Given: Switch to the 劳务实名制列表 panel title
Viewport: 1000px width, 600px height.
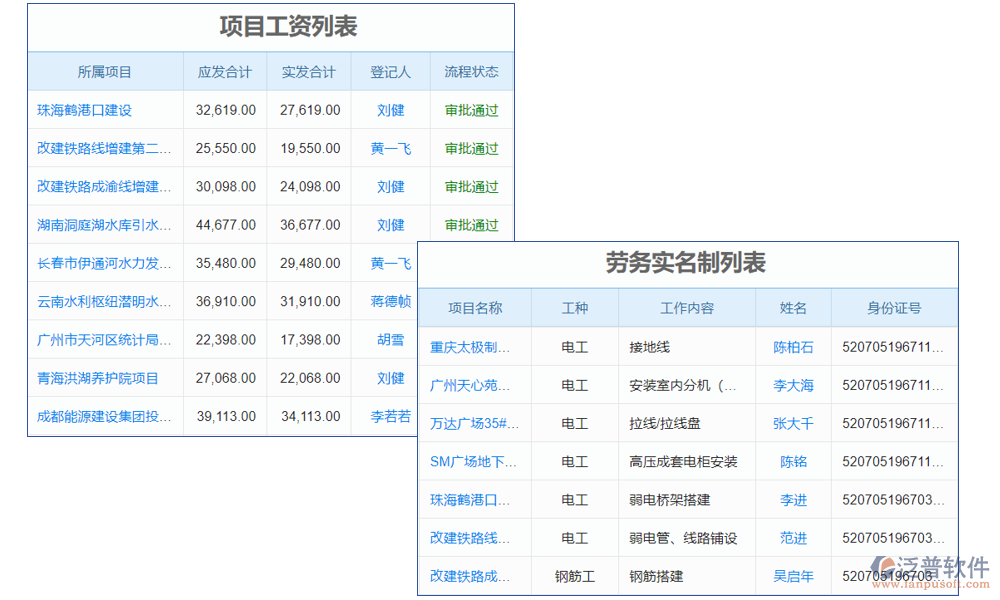Looking at the screenshot, I should pyautogui.click(x=699, y=264).
